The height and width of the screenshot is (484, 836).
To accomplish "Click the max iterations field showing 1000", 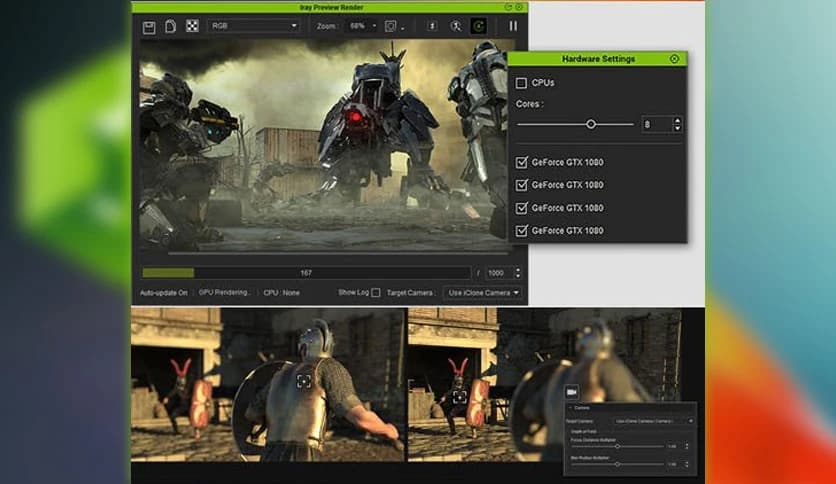I will 499,273.
